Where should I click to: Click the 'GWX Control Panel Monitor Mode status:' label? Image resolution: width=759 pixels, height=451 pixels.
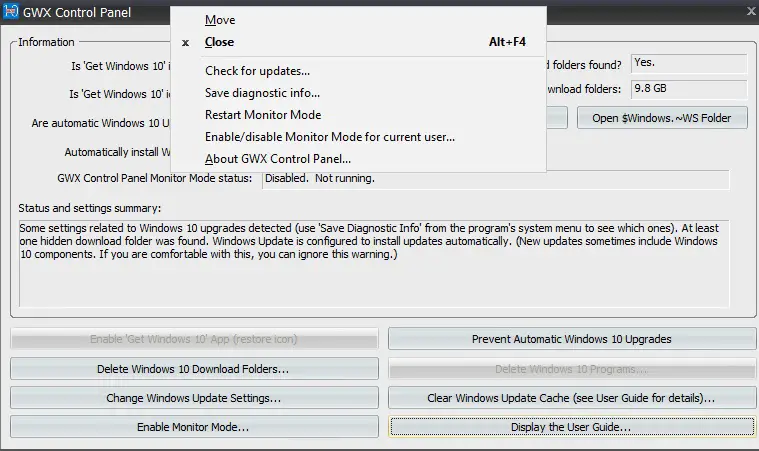pos(154,178)
